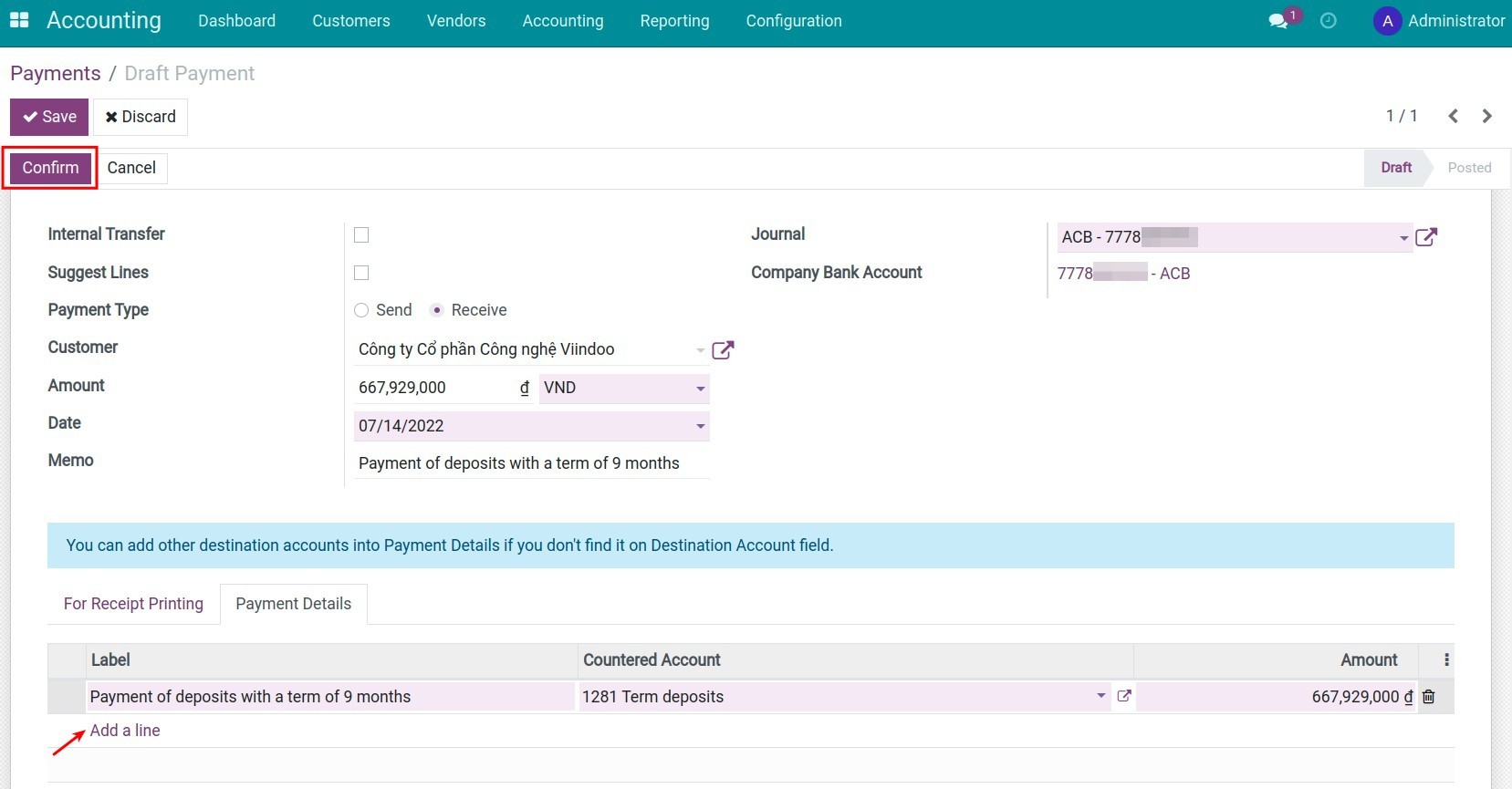The height and width of the screenshot is (789, 1512).
Task: Click the 1 / 1 pager counter
Action: [1402, 116]
